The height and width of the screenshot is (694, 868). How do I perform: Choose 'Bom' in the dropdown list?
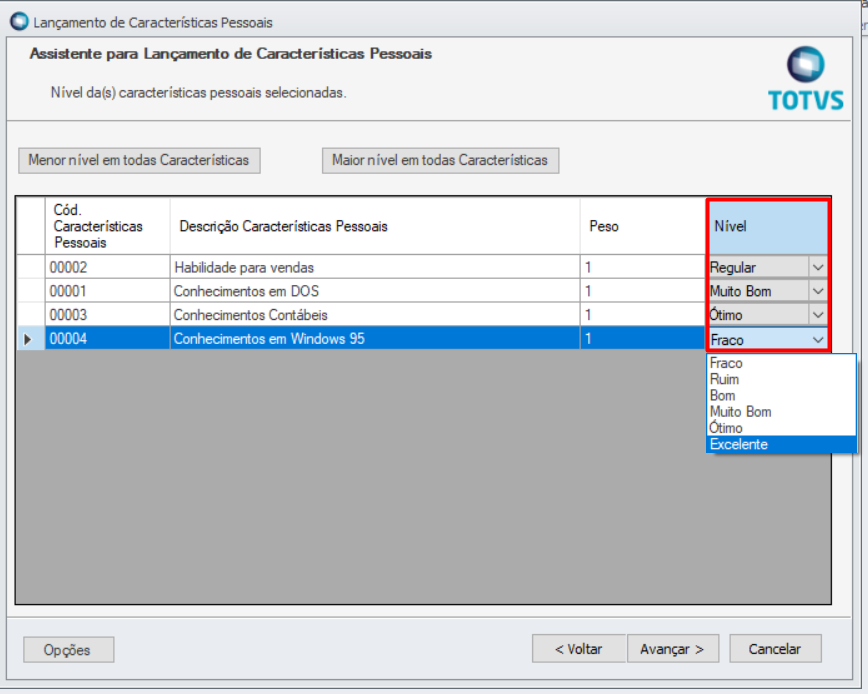click(781, 396)
